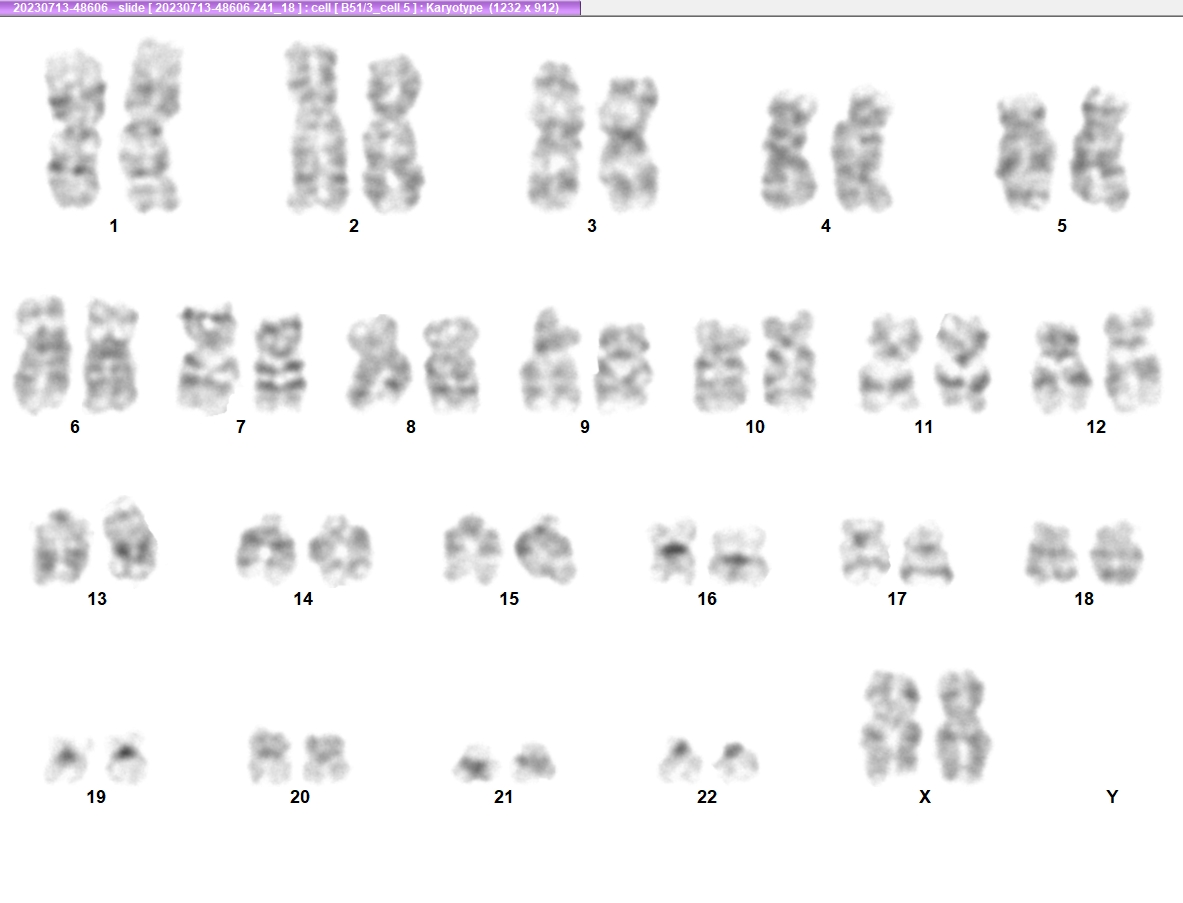Click the right chromosome 1 image
Screen dimensions: 1183x903
[152, 126]
